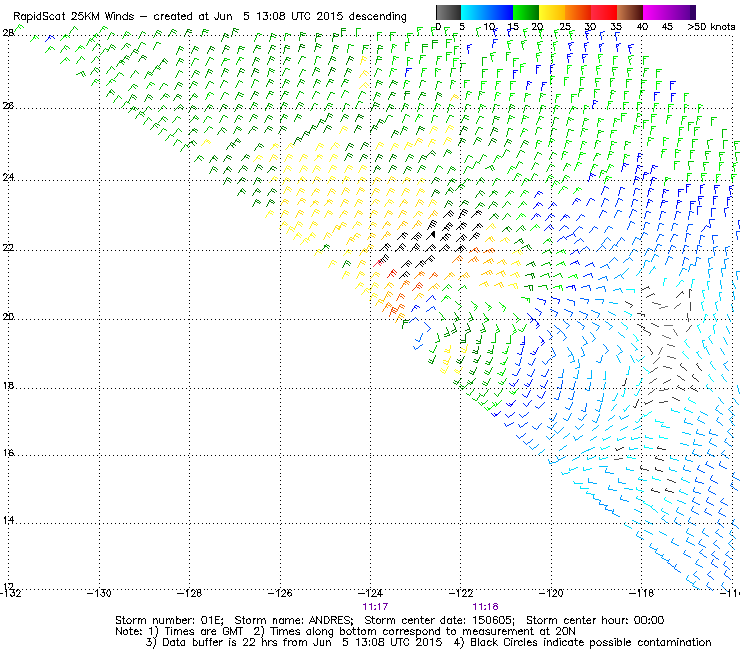Click the purple '11:17' time marker

(x=375, y=607)
